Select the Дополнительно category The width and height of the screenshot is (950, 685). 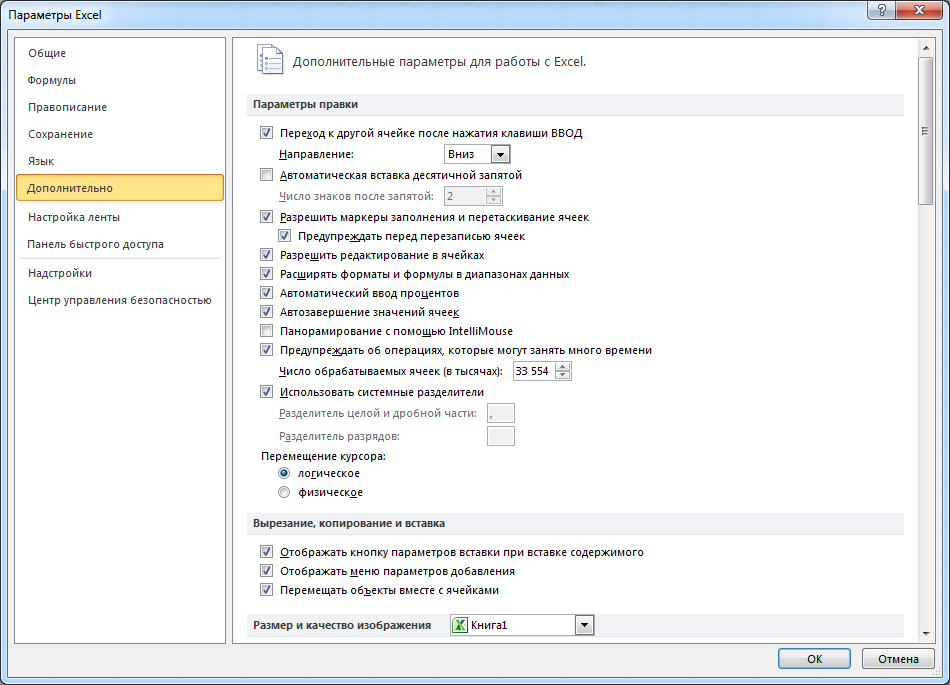[x=120, y=188]
